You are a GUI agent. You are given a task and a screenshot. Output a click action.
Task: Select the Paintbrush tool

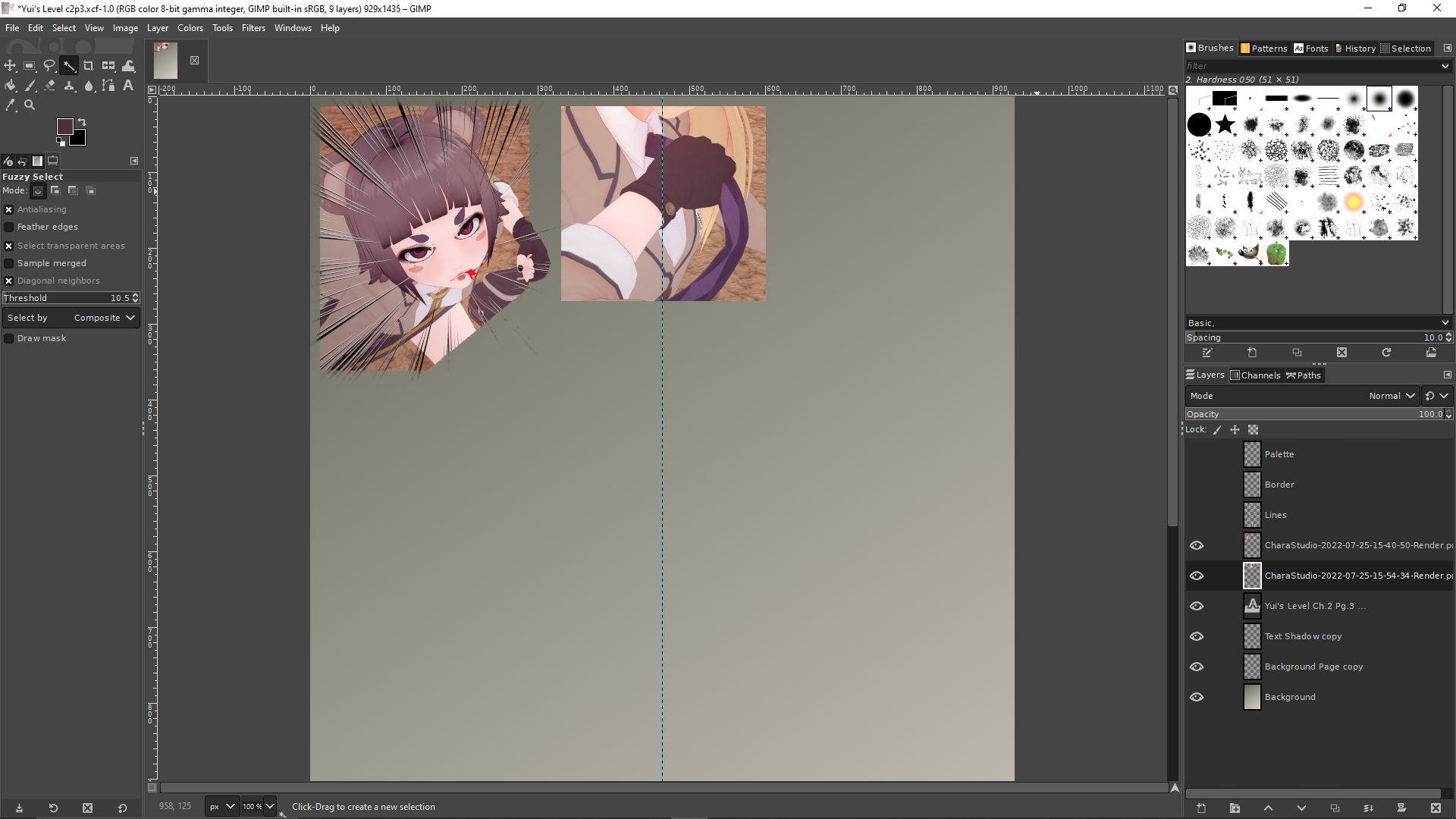pos(30,86)
